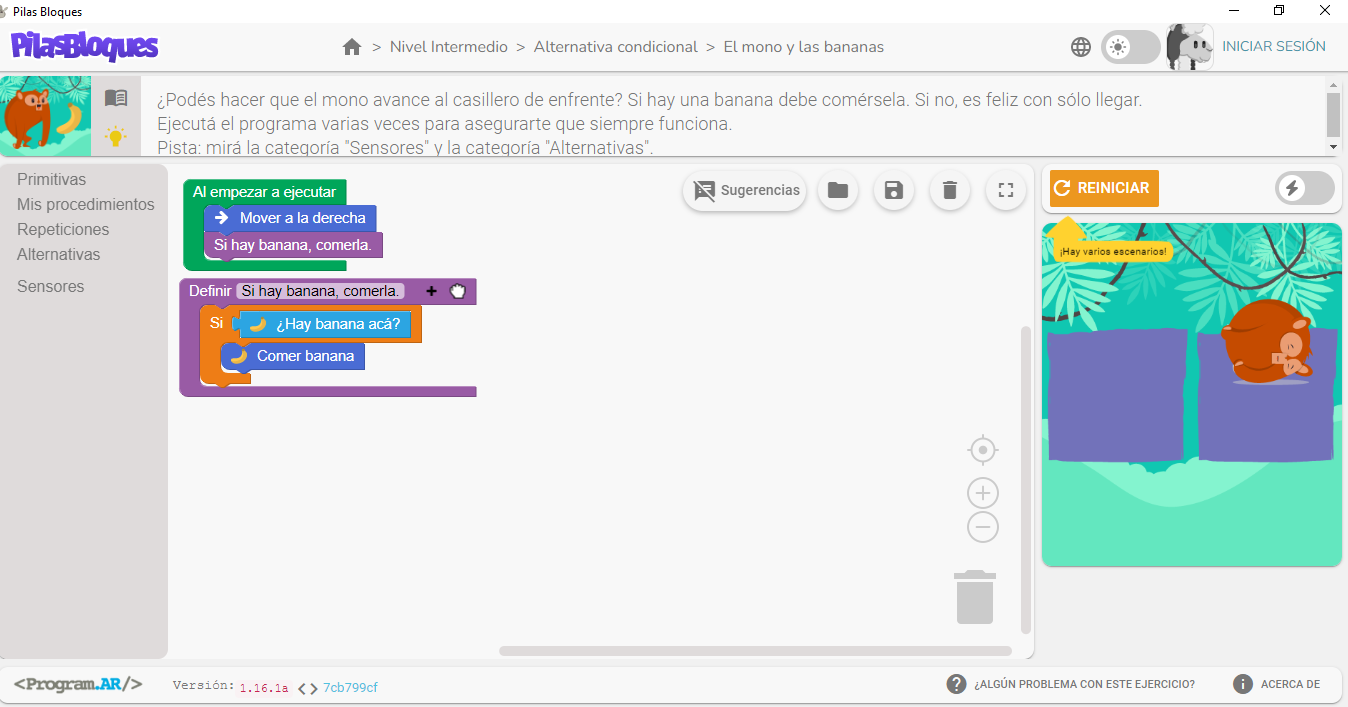Toggle the turbo speed lightning switch
Image resolution: width=1348 pixels, height=707 pixels.
[1304, 188]
